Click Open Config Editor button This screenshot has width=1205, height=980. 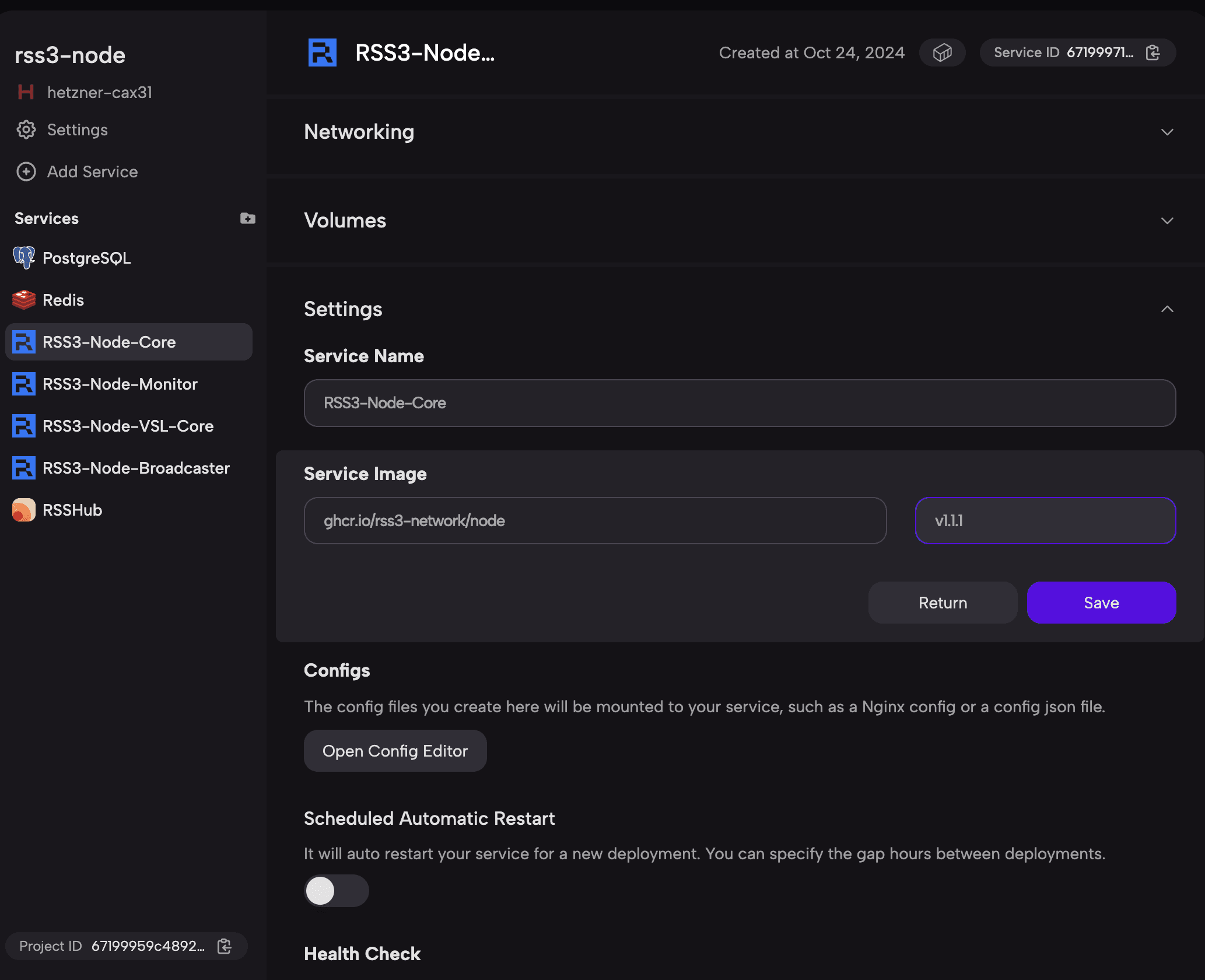click(x=395, y=751)
